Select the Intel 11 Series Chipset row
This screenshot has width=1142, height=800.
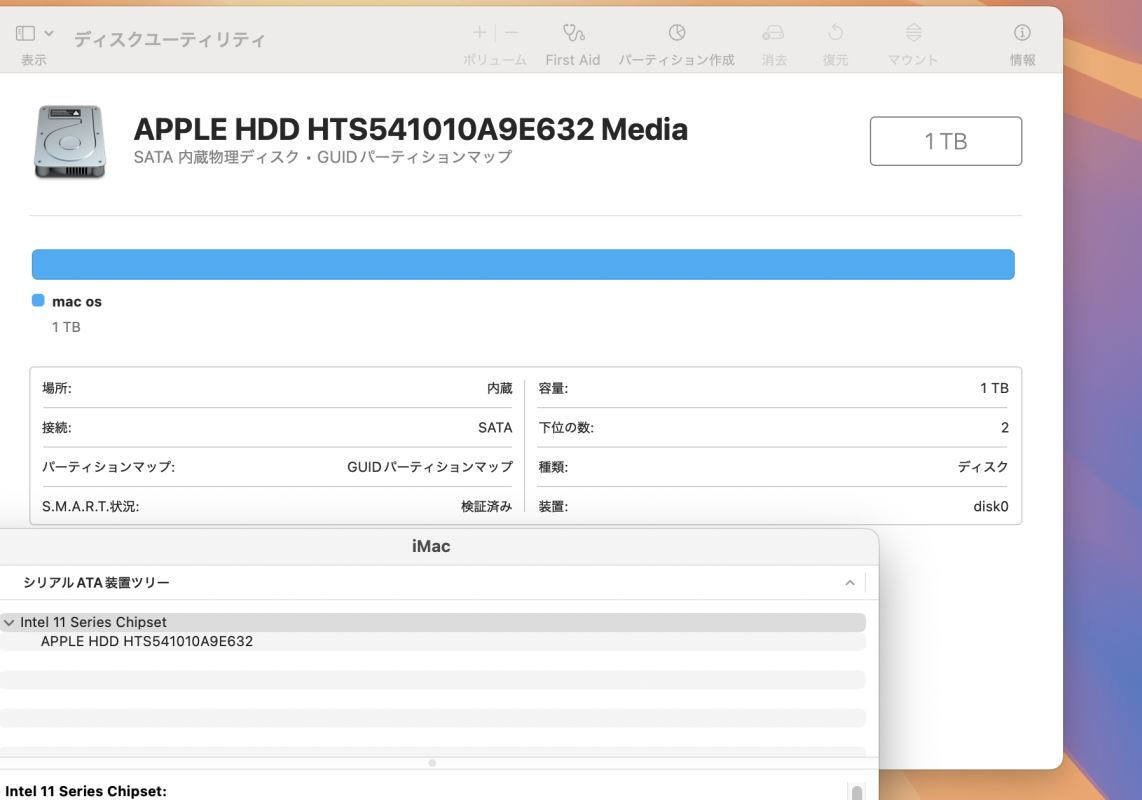tap(92, 621)
